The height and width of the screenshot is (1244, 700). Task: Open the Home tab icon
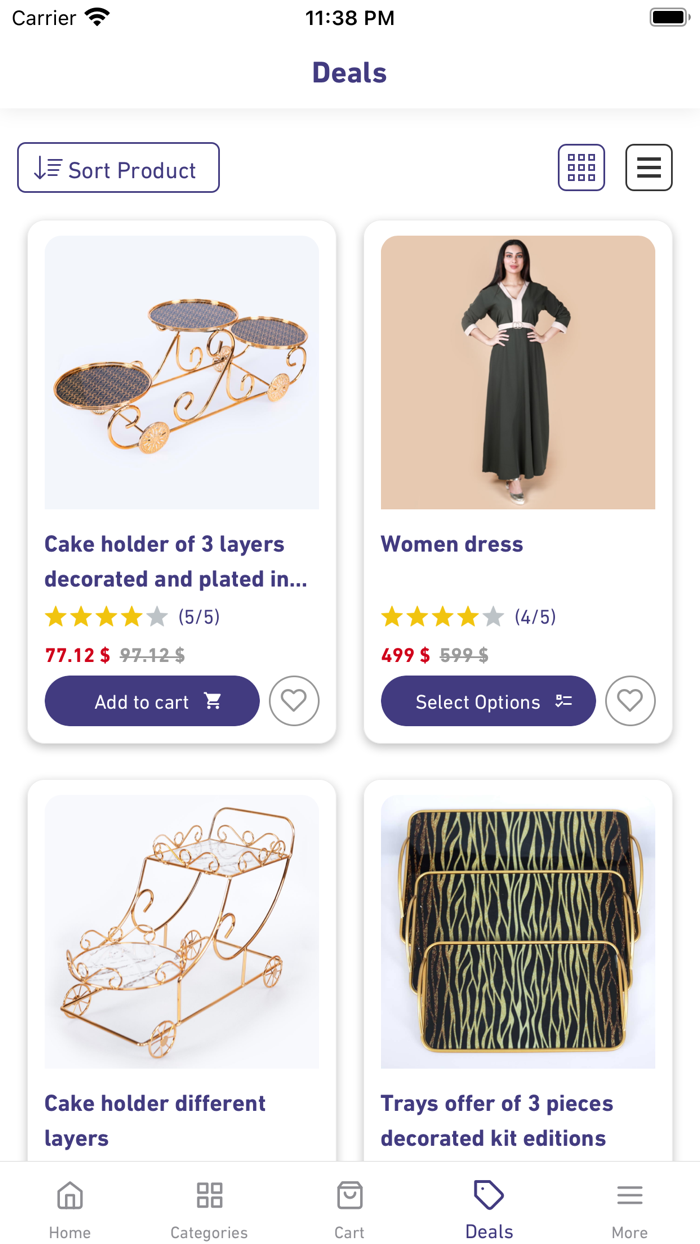[69, 1194]
